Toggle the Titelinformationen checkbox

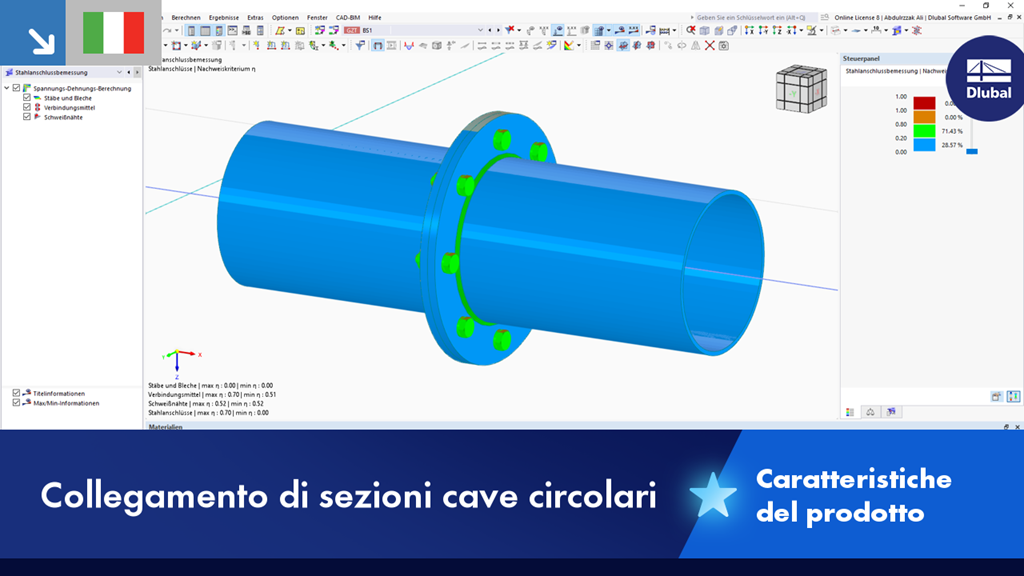[x=16, y=393]
